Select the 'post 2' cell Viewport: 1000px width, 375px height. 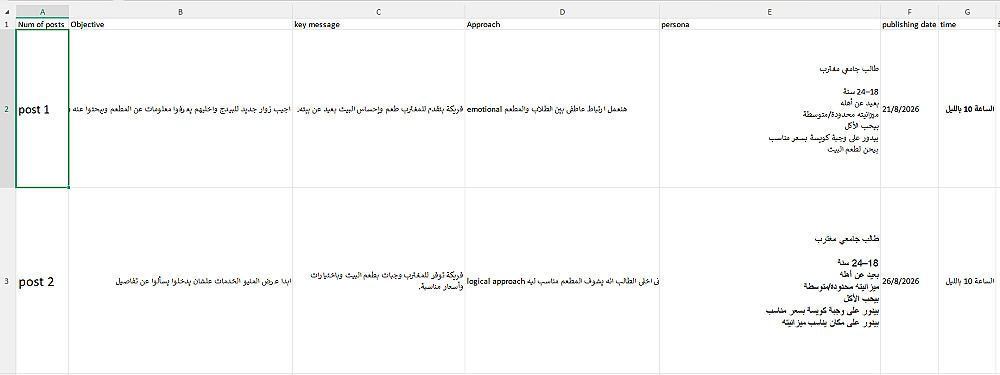42,281
